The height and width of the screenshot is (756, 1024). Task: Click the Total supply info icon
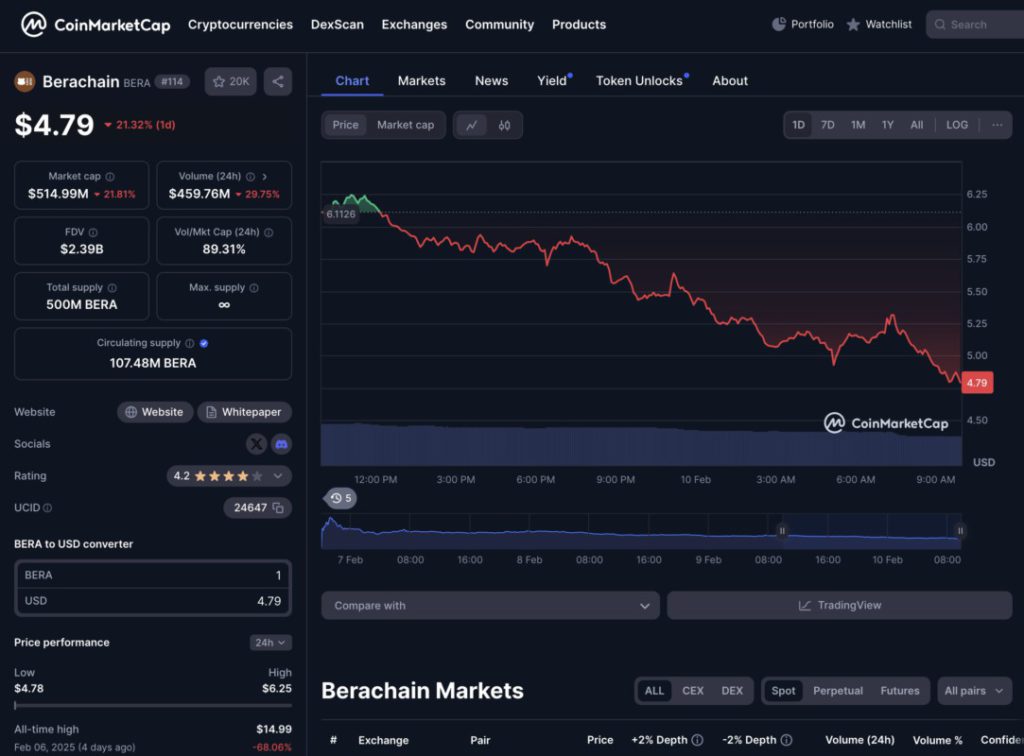tap(112, 288)
